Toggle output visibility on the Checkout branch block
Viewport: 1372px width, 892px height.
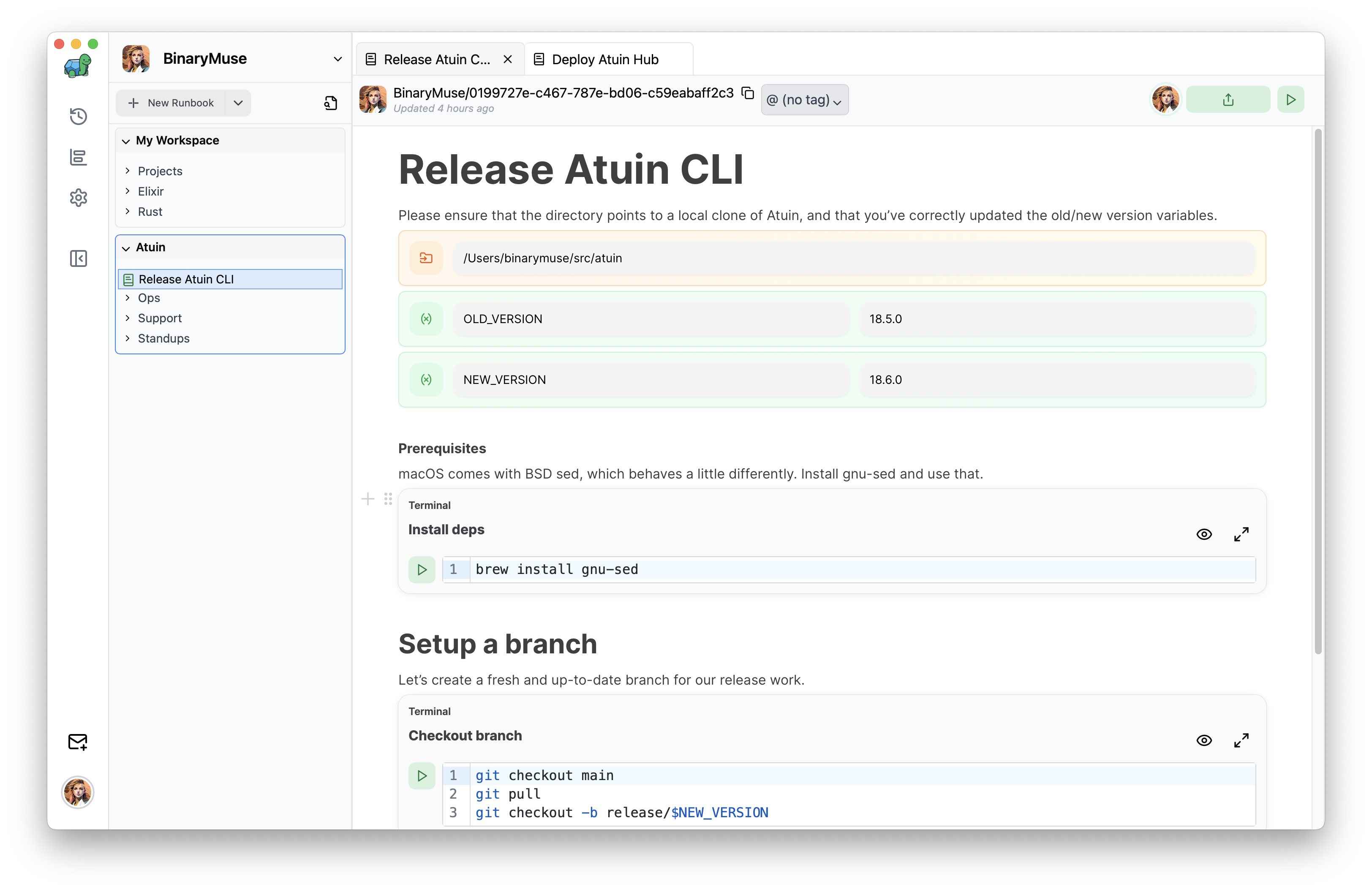pos(1204,740)
